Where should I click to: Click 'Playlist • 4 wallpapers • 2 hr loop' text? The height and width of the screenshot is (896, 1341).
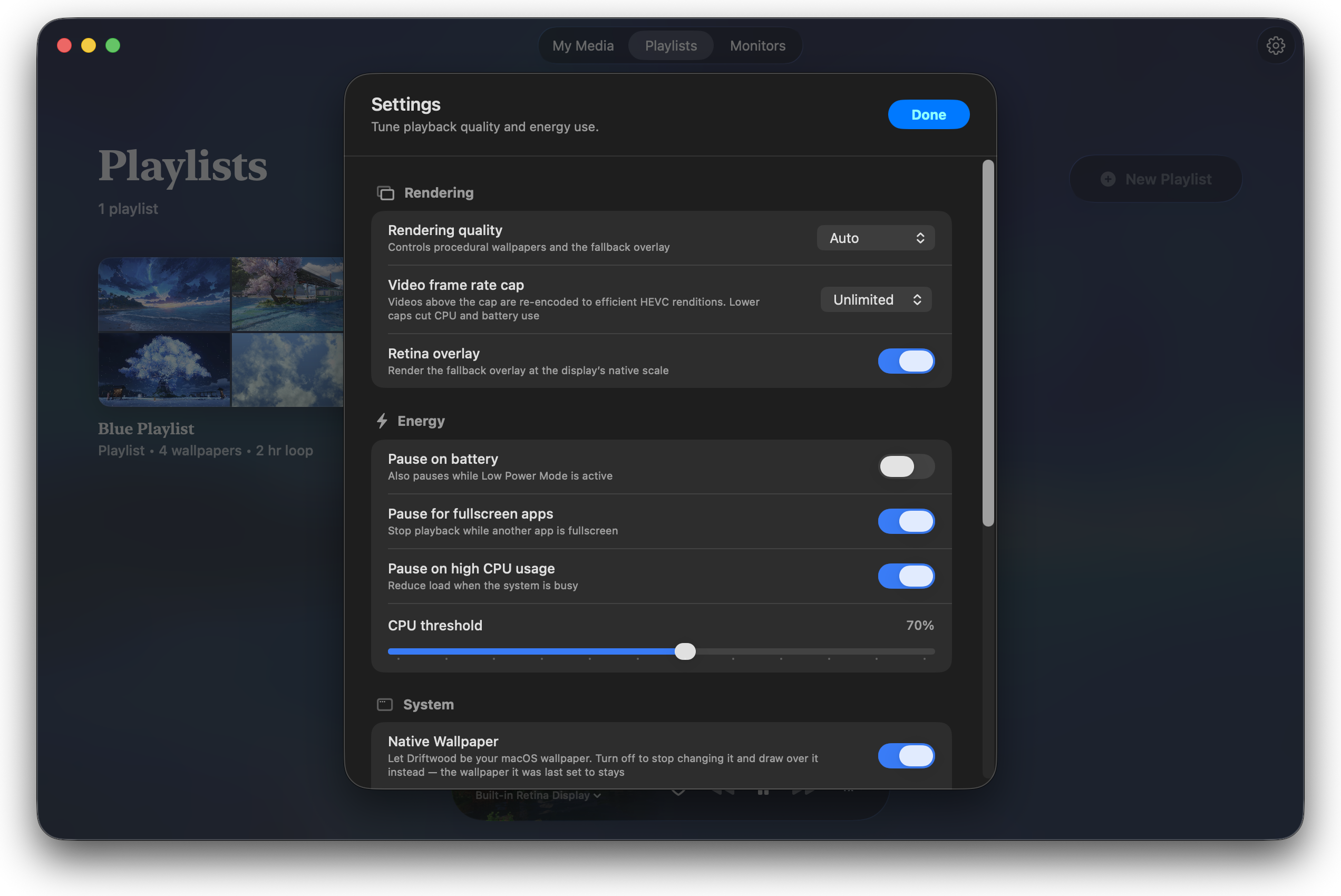[x=206, y=451]
